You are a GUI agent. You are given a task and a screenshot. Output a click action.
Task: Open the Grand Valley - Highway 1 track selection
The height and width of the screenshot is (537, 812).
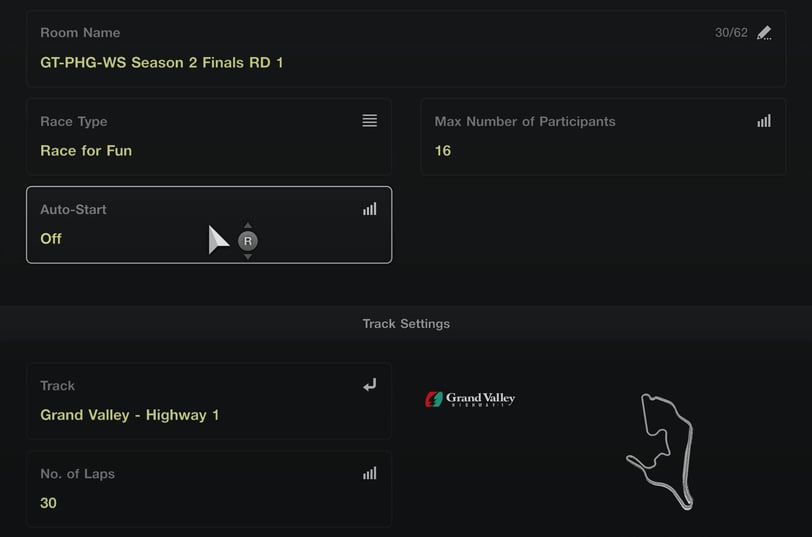(209, 401)
